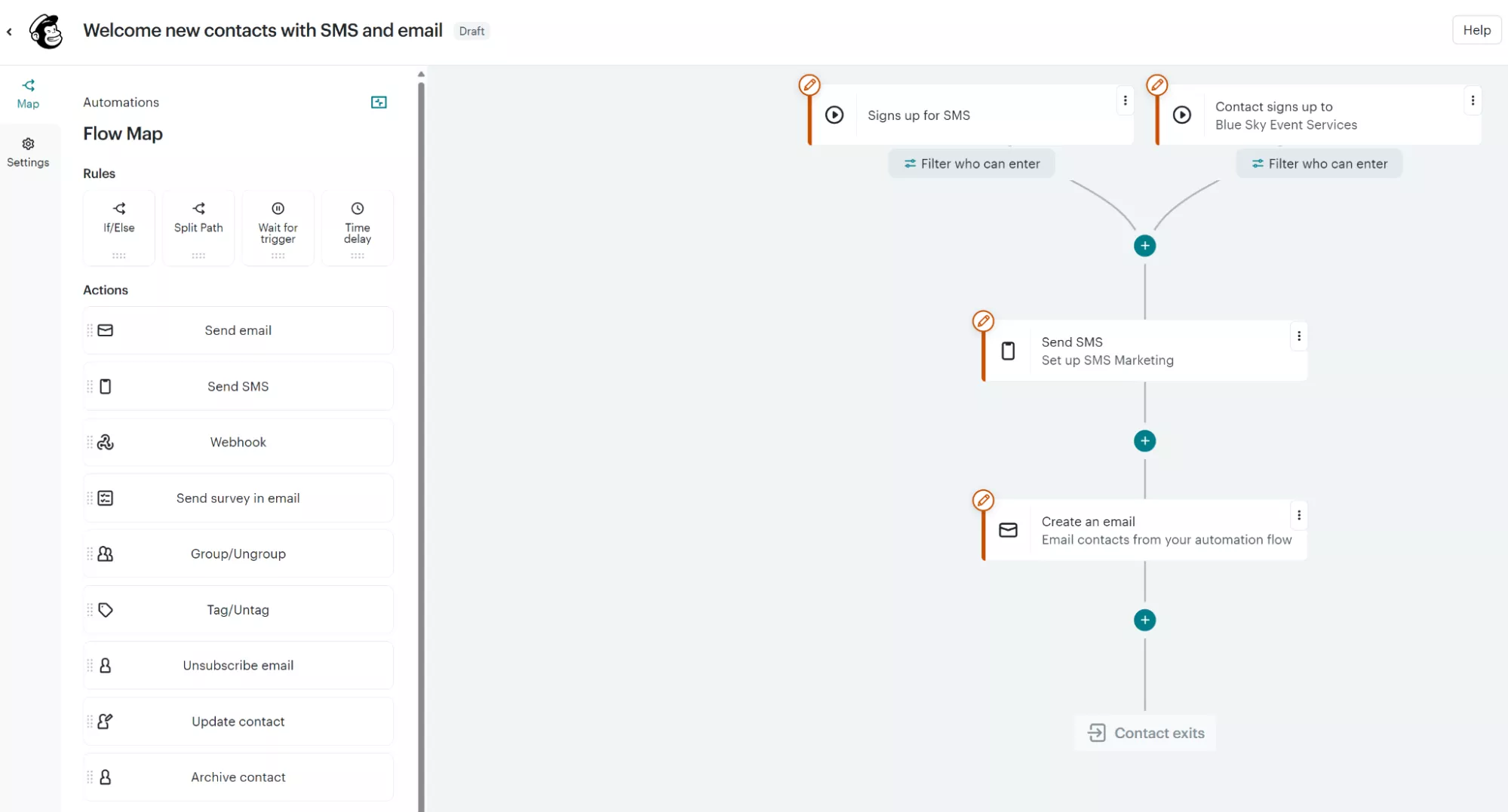Select the If/Else rule tile

tap(119, 228)
